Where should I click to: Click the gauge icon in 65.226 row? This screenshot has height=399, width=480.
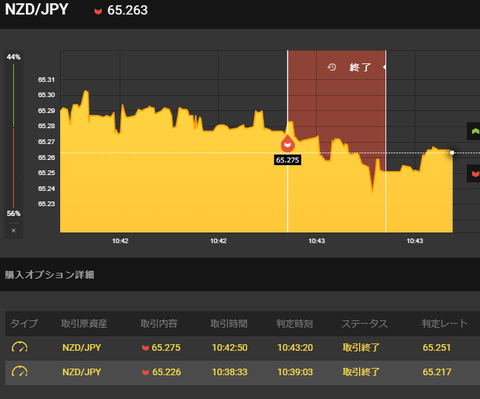pos(20,371)
